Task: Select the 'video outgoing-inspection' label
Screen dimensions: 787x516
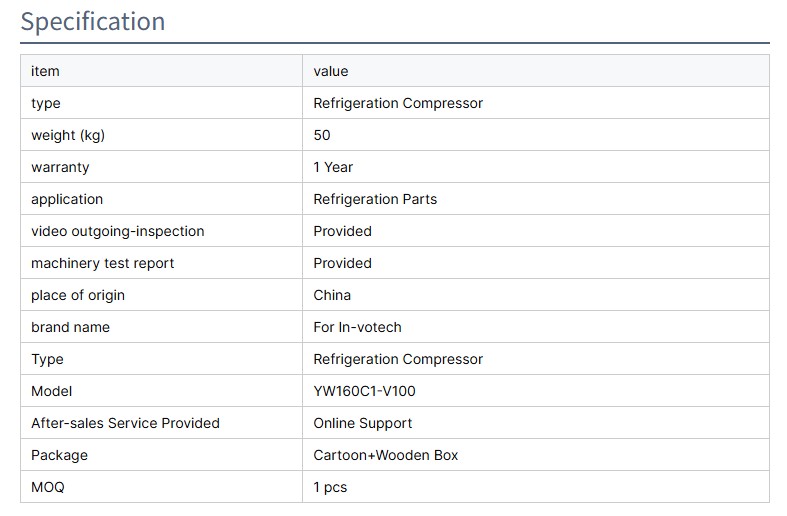Action: tap(117, 231)
